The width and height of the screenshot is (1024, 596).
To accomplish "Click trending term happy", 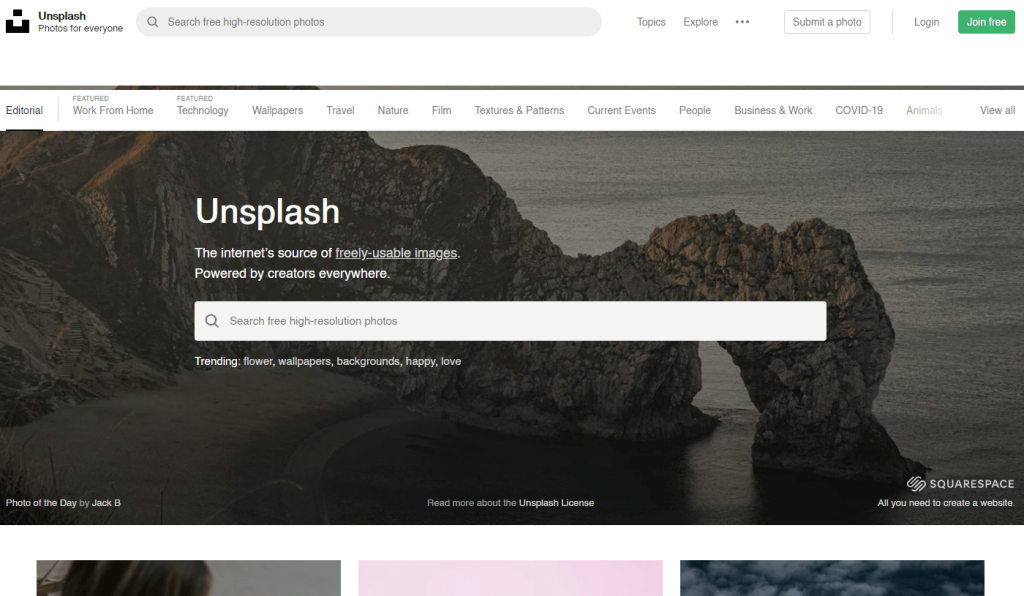I will click(x=420, y=361).
